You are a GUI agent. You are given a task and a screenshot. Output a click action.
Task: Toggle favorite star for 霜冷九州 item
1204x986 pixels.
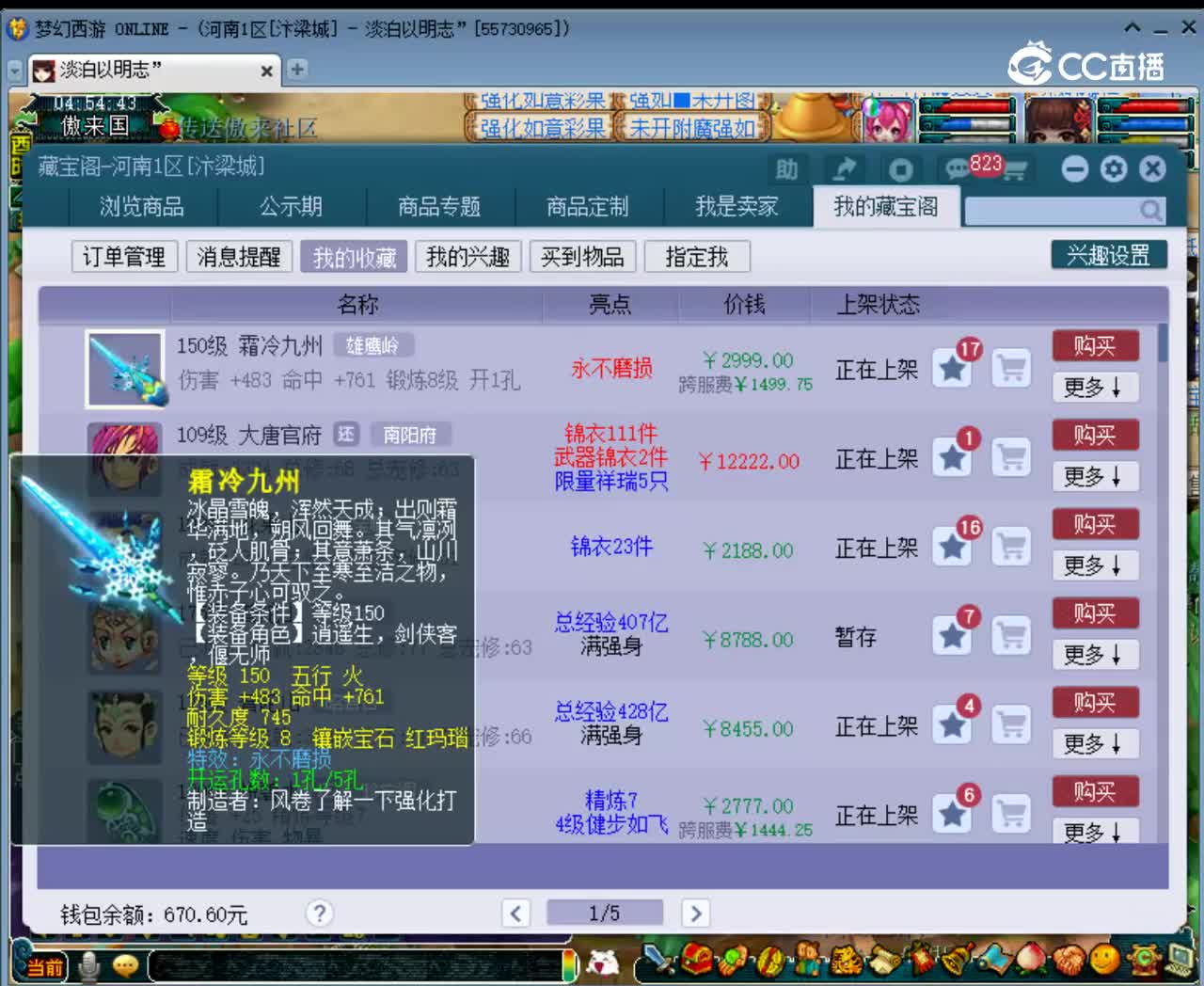(x=952, y=368)
